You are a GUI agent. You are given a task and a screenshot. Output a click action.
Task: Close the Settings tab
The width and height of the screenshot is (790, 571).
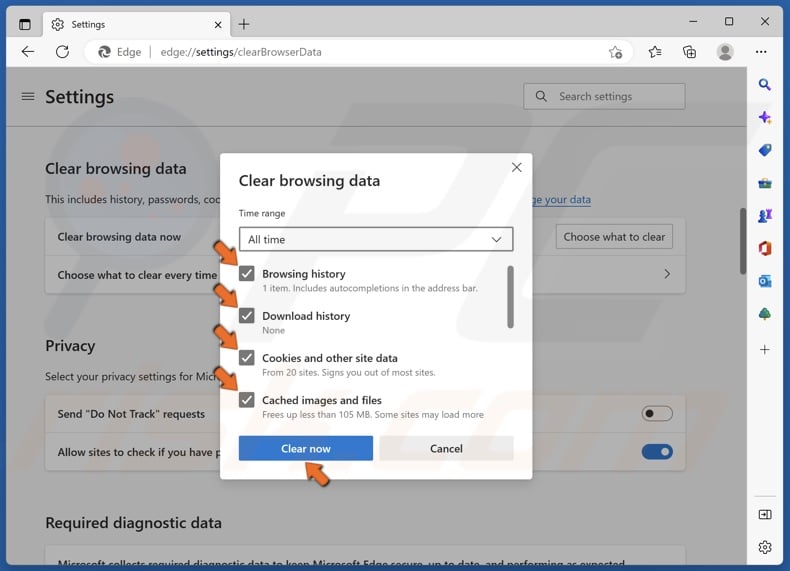(218, 25)
